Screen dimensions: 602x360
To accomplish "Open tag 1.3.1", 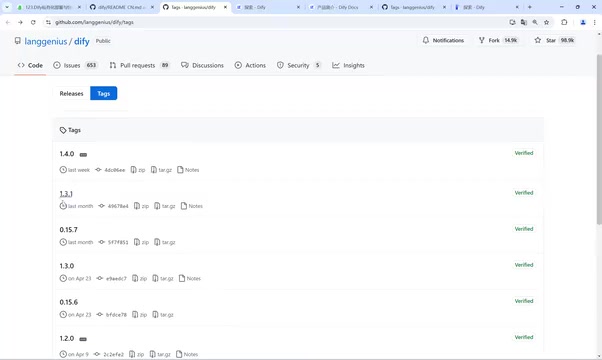I will click(66, 194).
